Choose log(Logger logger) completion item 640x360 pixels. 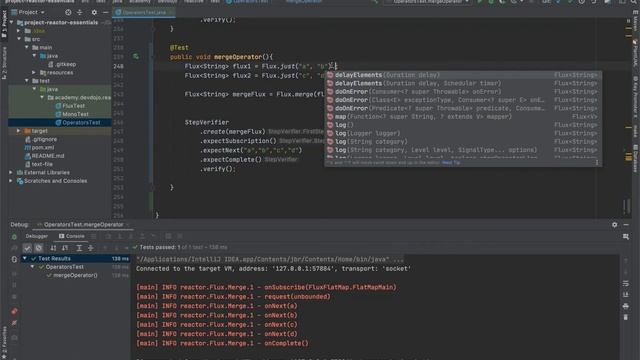[463, 133]
